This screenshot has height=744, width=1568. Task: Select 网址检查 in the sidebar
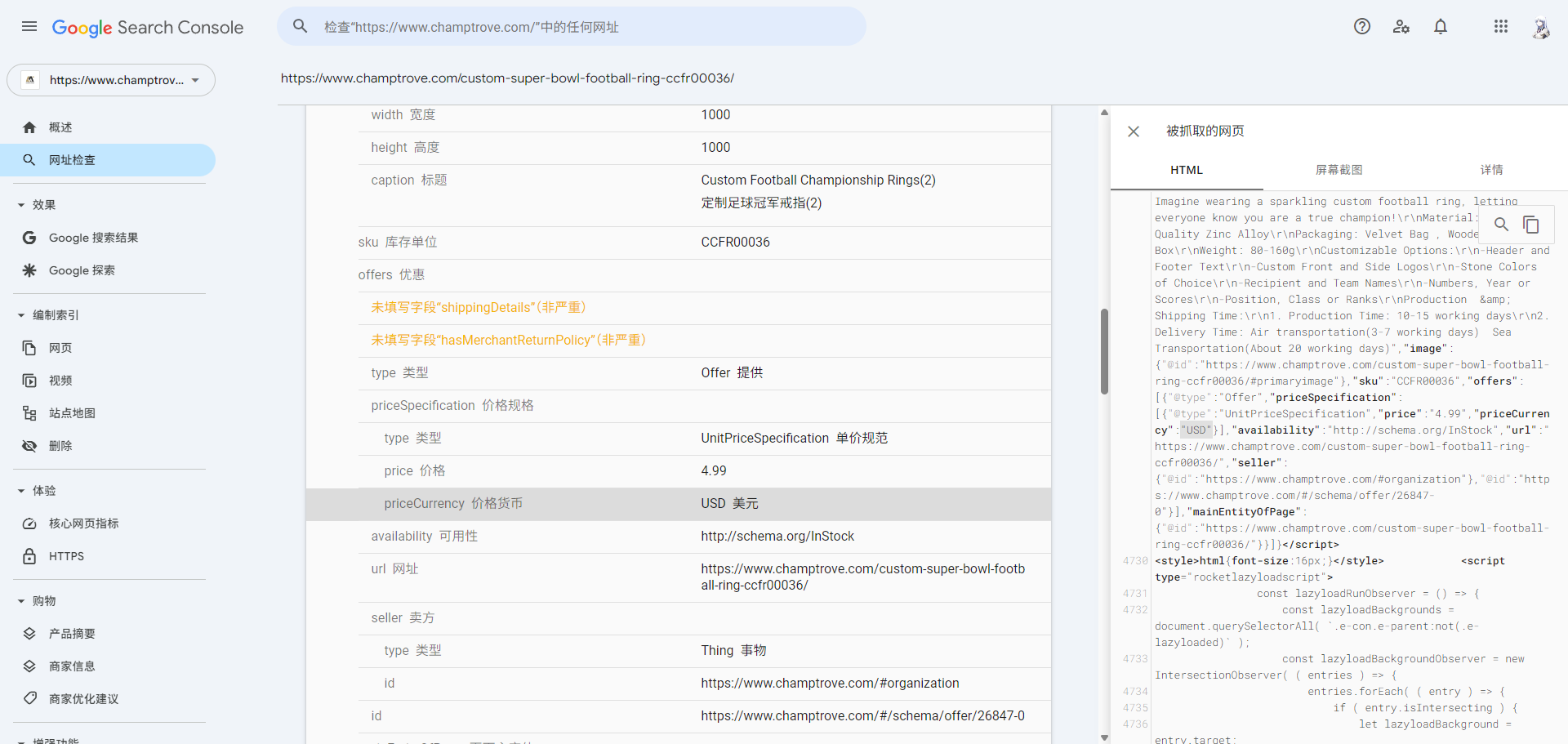pos(108,160)
